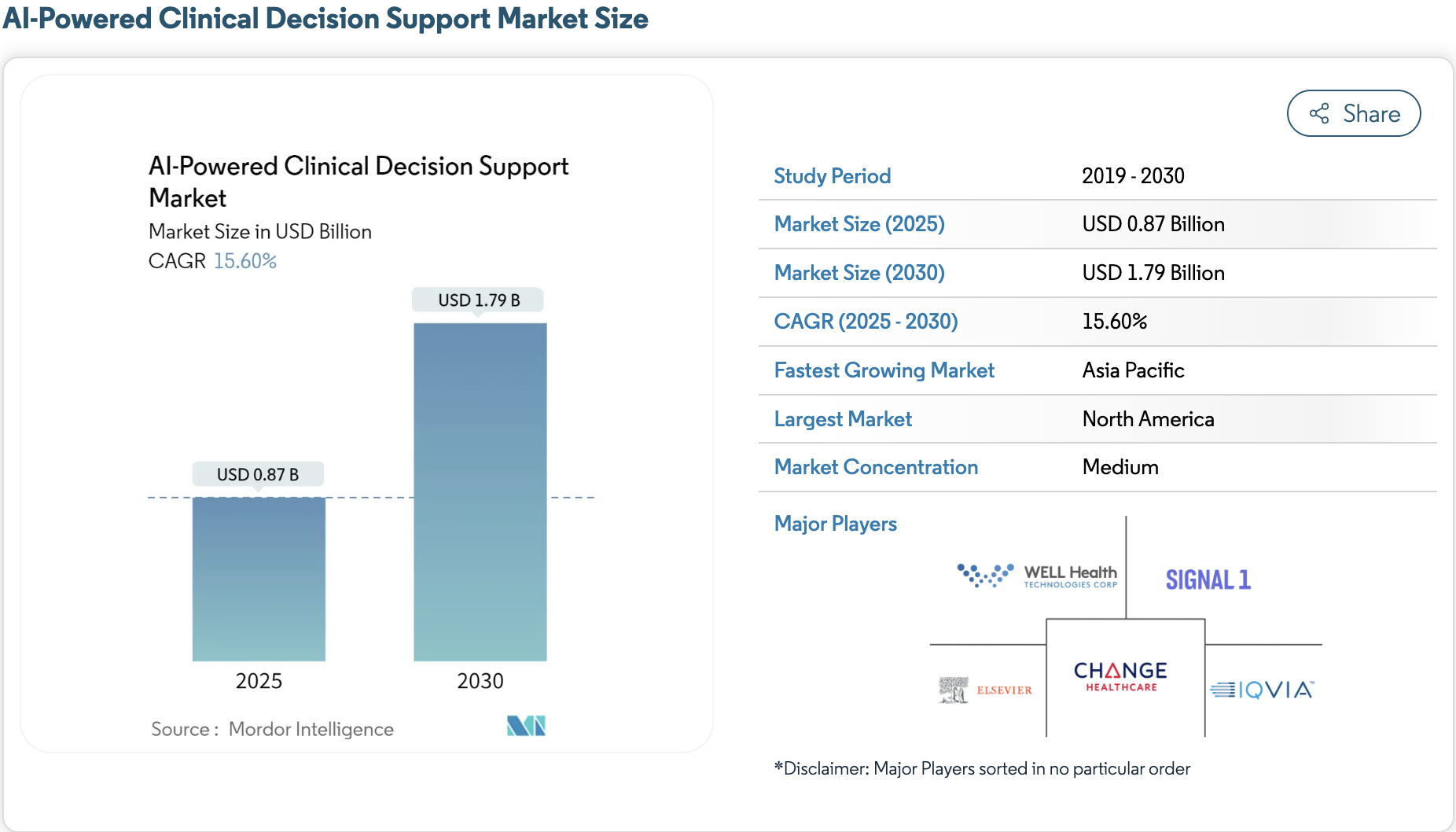Select the Market Size (2025) label
This screenshot has height=832, width=1456.
(859, 224)
